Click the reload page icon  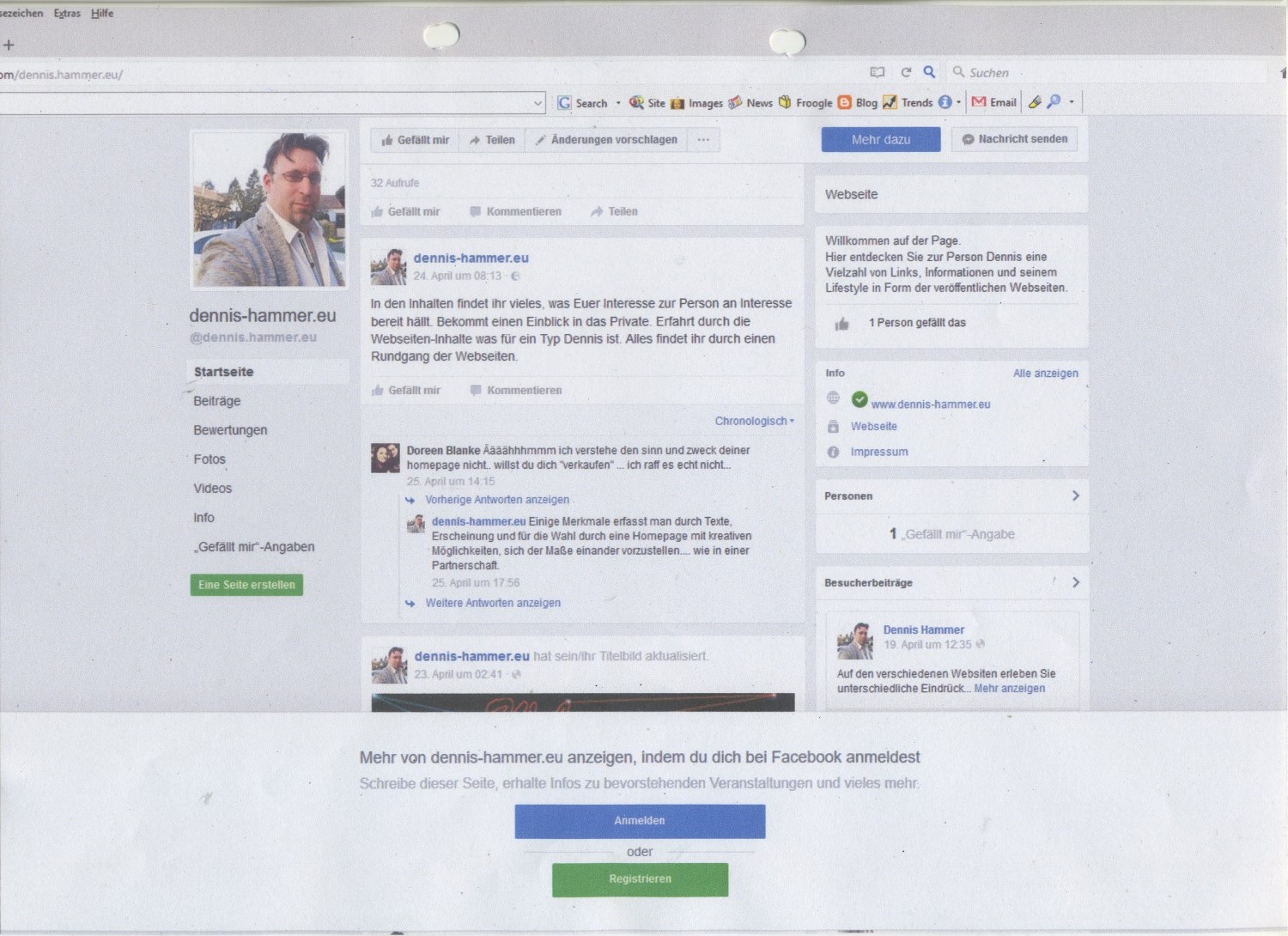[x=905, y=73]
